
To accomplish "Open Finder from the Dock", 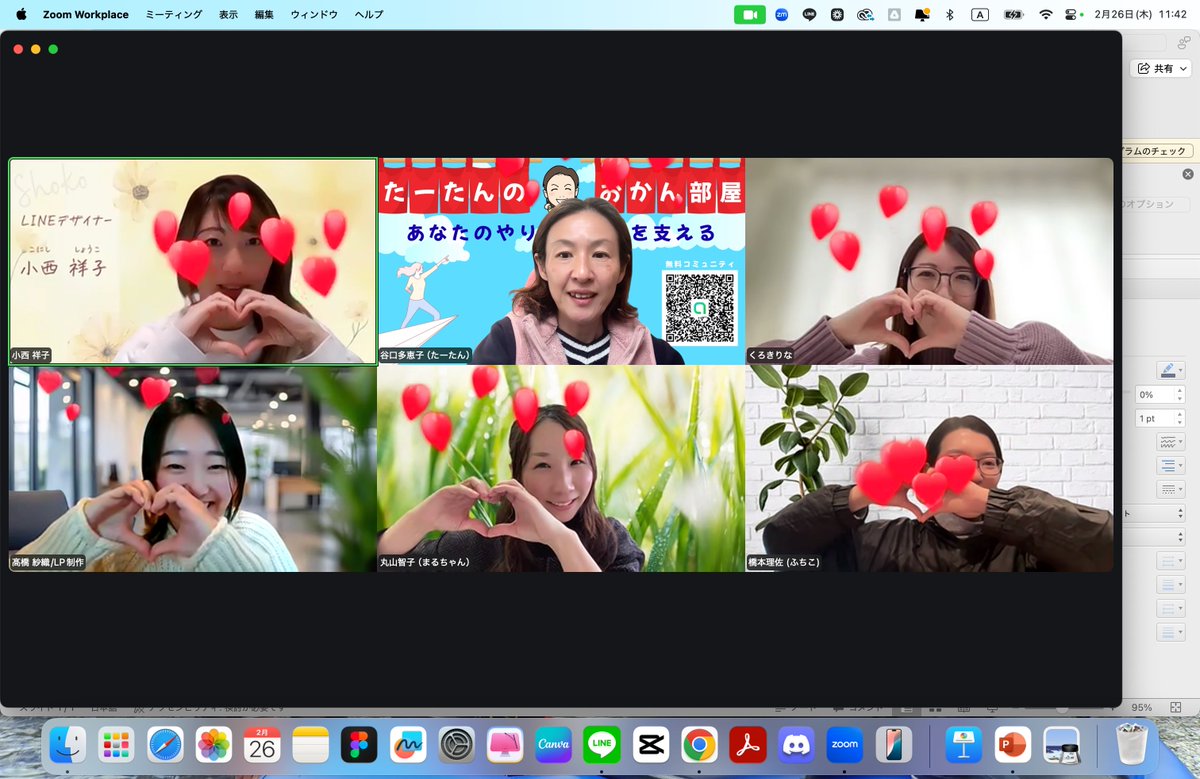I will (x=68, y=745).
